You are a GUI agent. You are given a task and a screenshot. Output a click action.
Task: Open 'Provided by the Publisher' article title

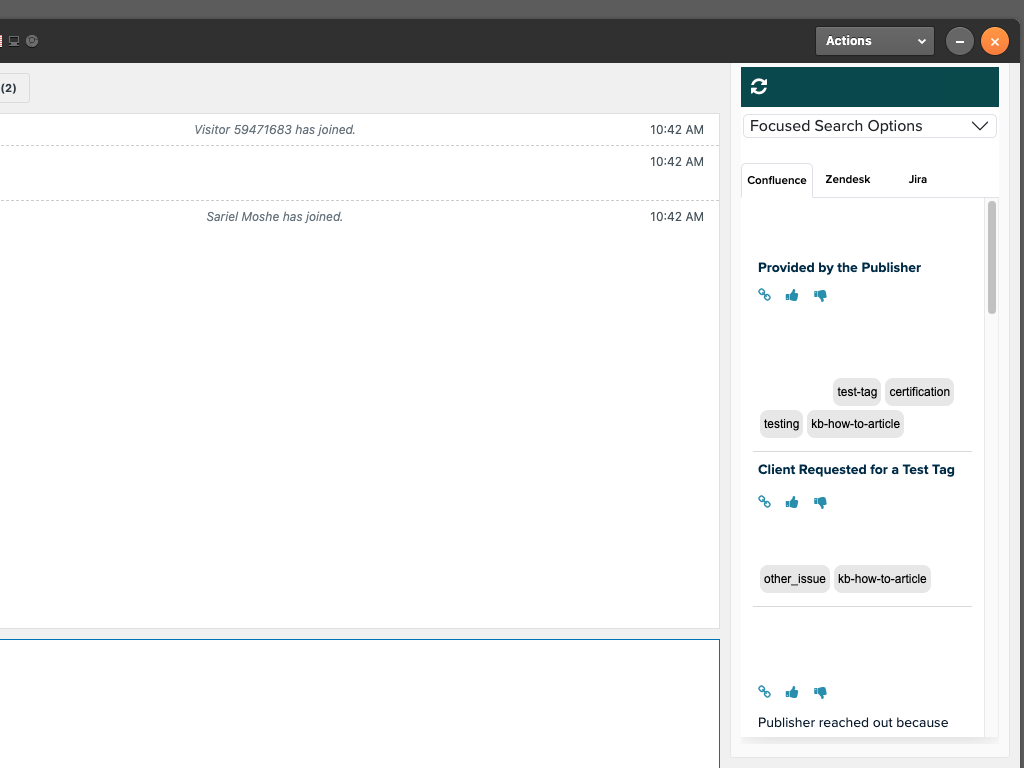click(x=839, y=267)
